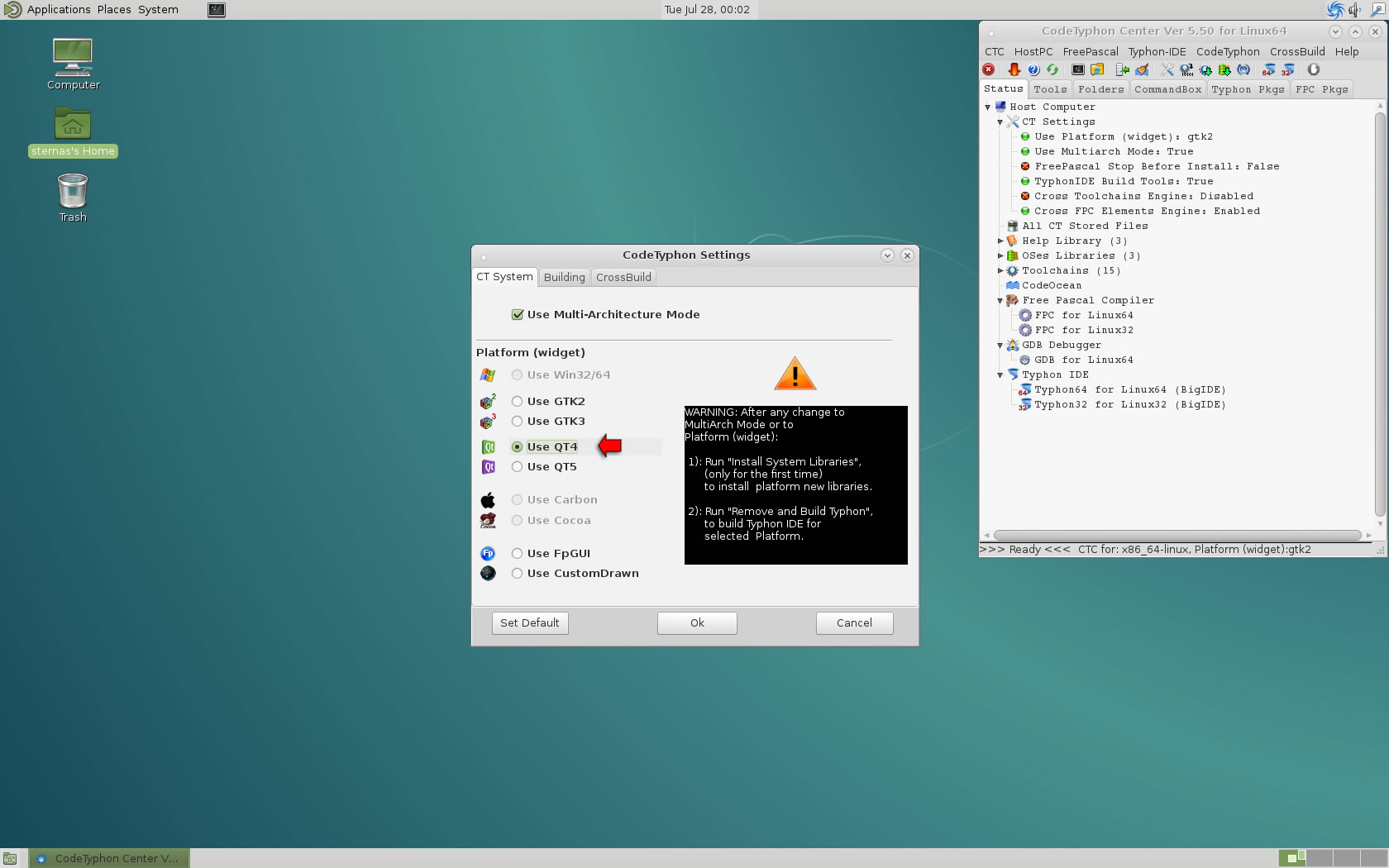Click the workspace switcher in bottom panel
This screenshot has width=1389, height=868.
(1332, 858)
